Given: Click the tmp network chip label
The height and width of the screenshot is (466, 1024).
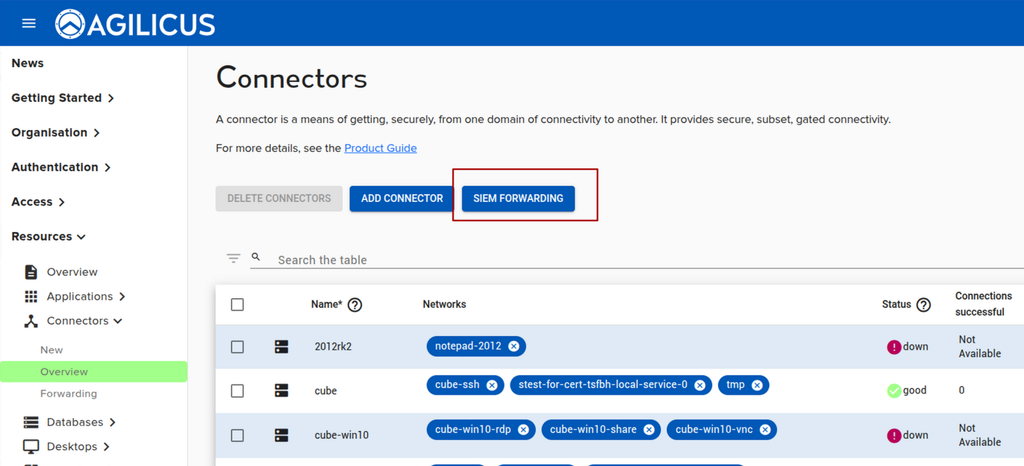Looking at the screenshot, I should coord(735,385).
